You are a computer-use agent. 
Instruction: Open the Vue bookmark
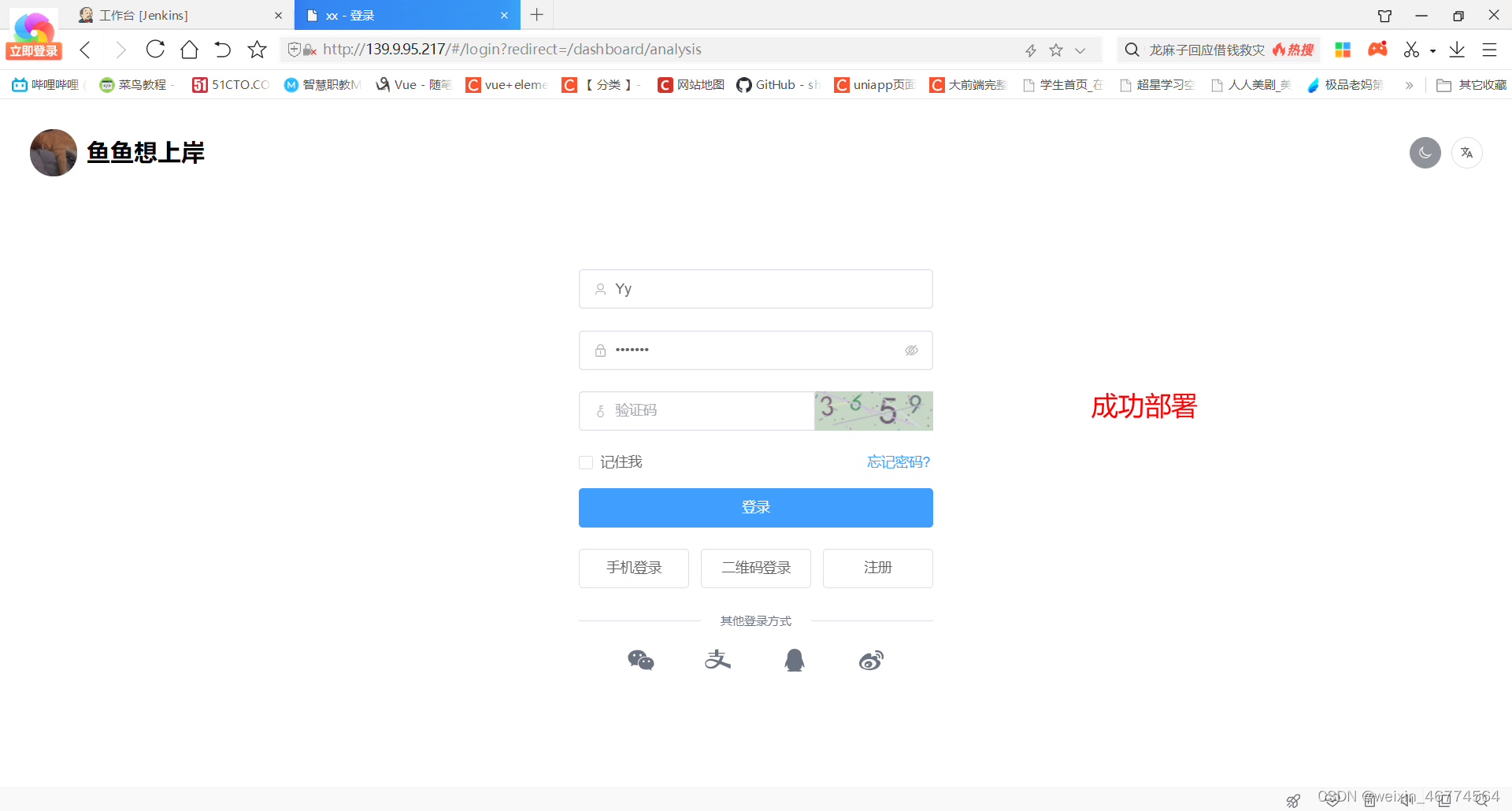[x=413, y=84]
